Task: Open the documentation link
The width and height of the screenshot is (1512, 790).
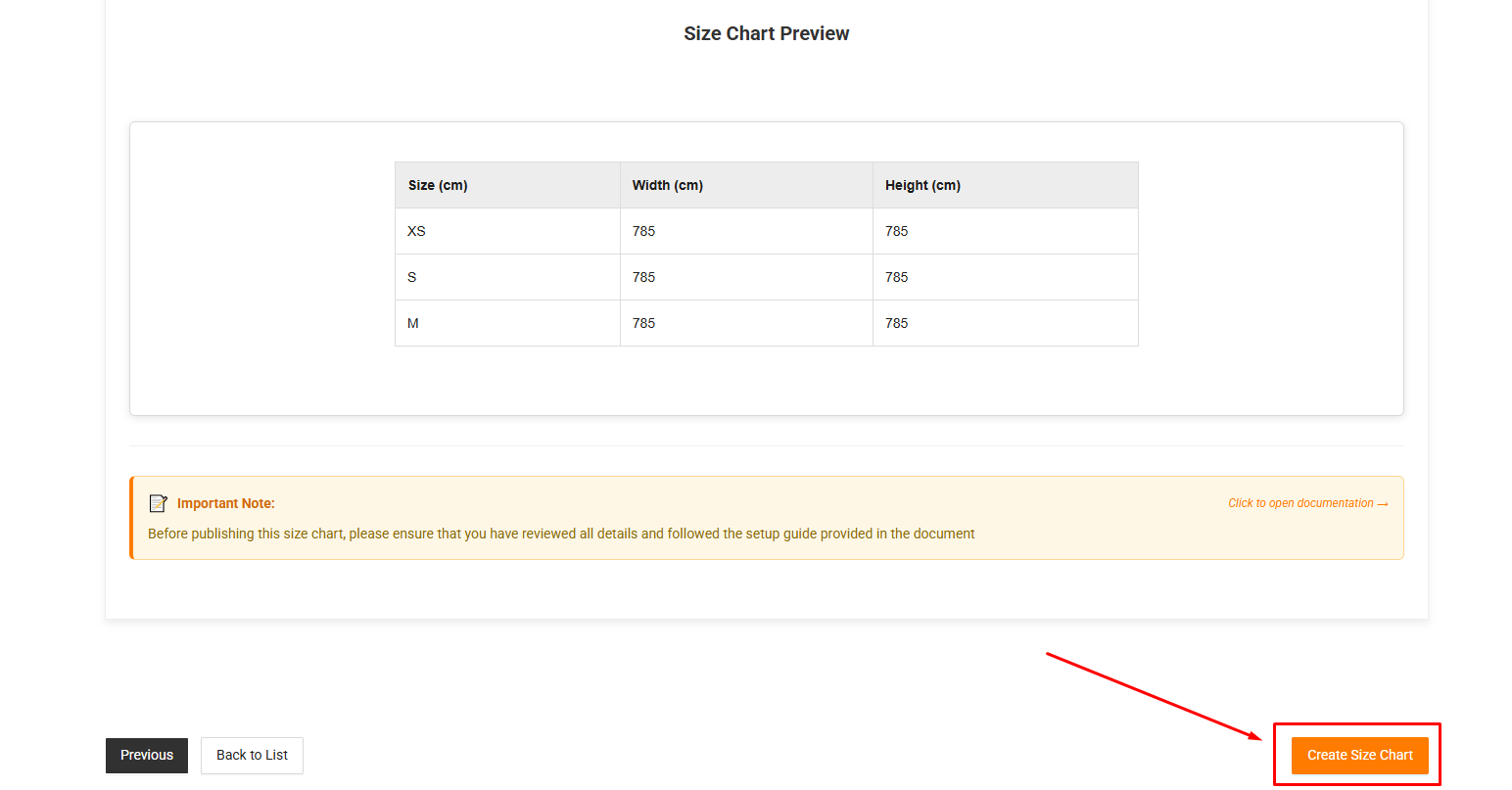Action: 1307,503
